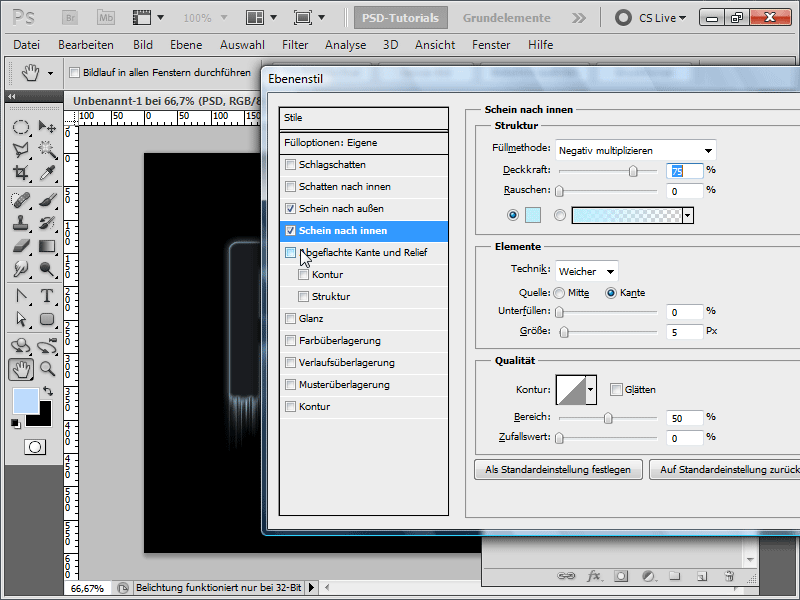Viewport: 800px width, 600px height.
Task: Click Als Standardeinstellung festlegen button
Action: [x=559, y=469]
